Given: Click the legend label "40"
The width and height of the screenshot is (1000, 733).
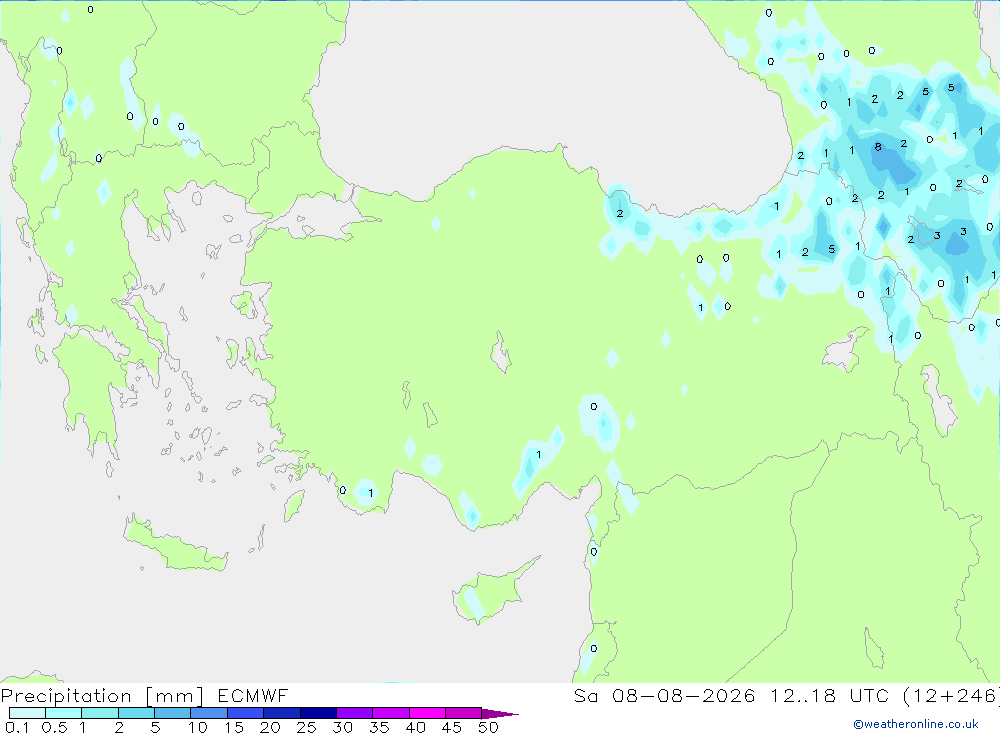Looking at the screenshot, I should point(416,727).
